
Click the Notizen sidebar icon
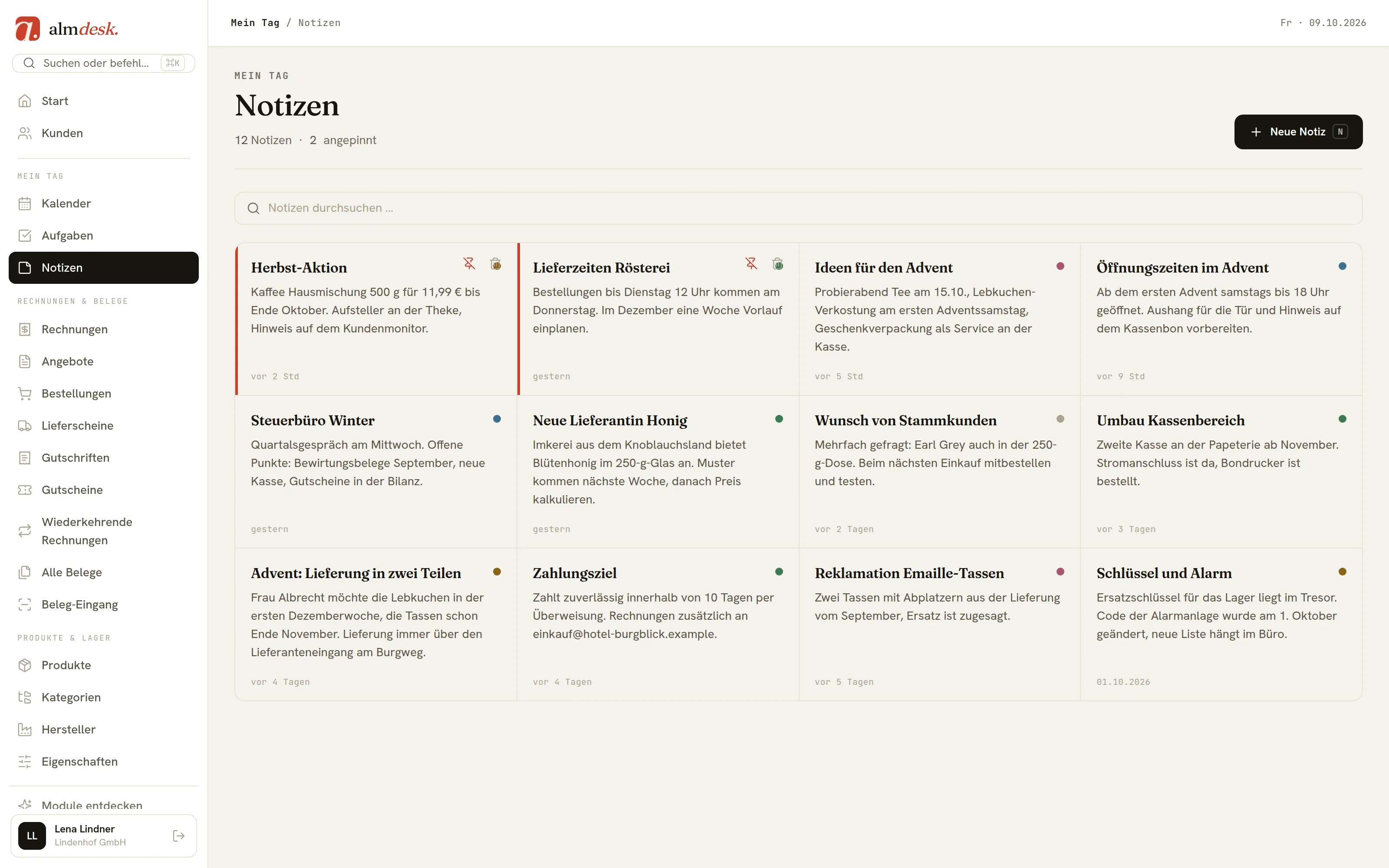25,267
